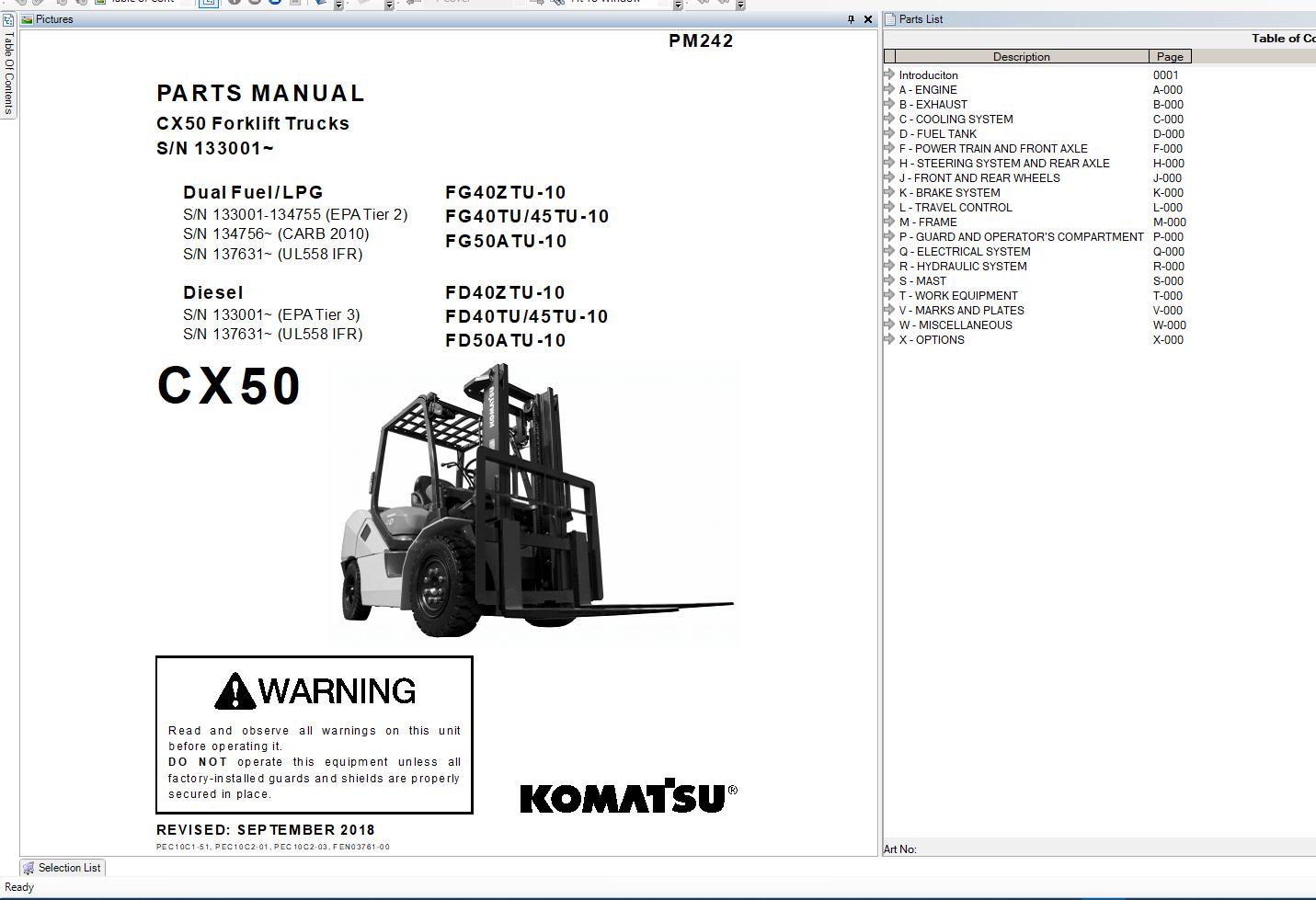Click the row selector header corner cell
Image resolution: width=1316 pixels, height=900 pixels.
(x=889, y=56)
